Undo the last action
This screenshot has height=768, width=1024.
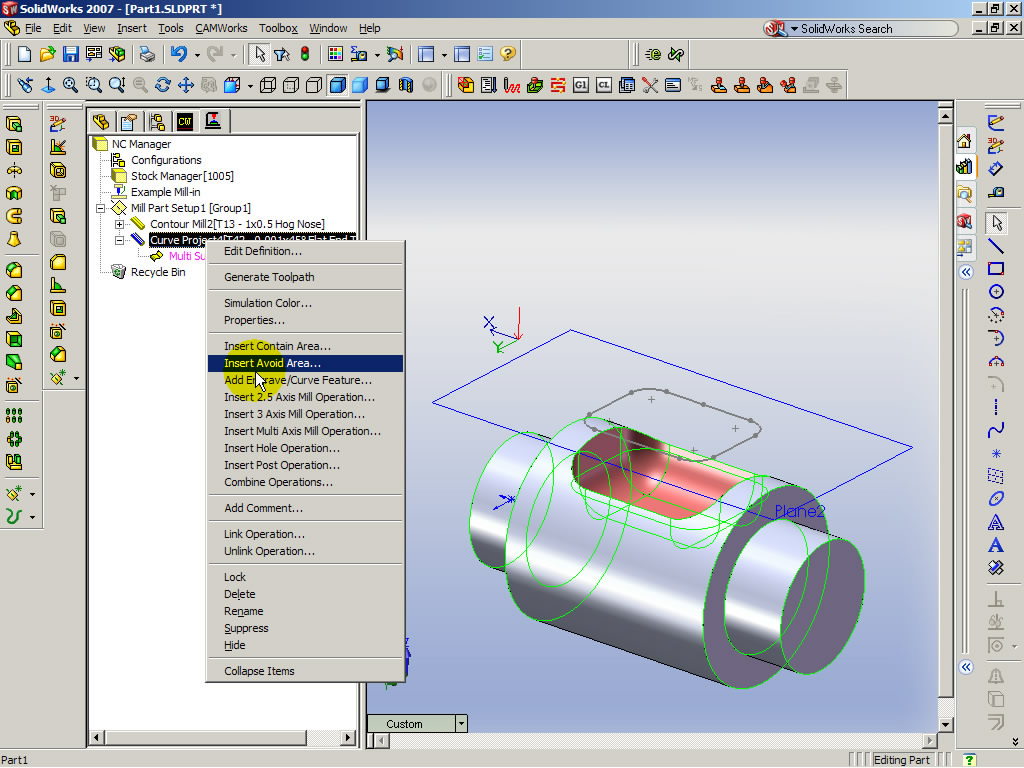point(178,54)
